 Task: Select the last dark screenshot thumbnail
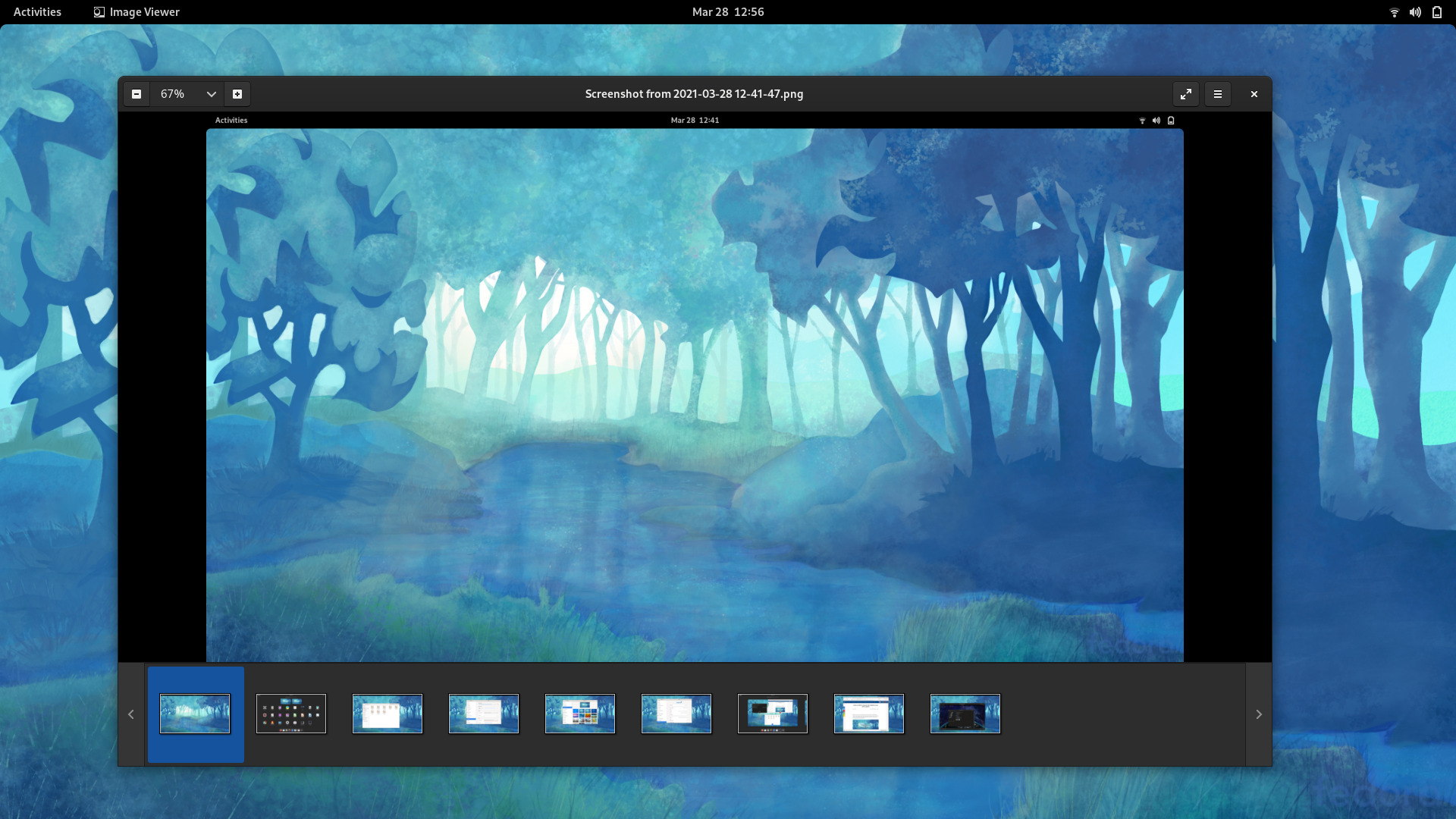[x=965, y=714]
